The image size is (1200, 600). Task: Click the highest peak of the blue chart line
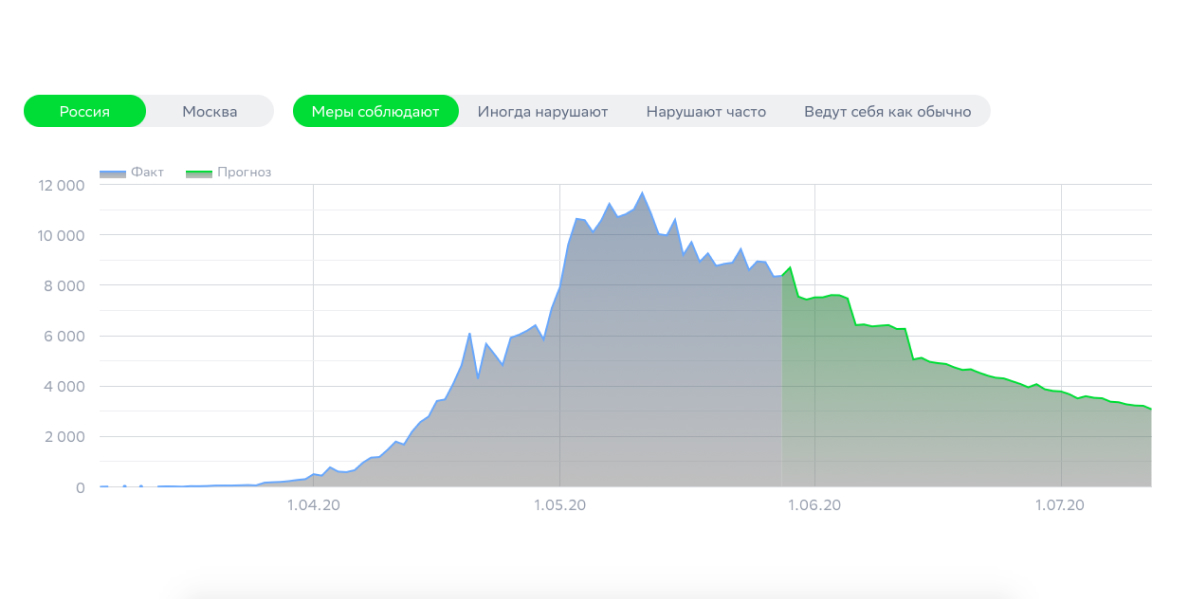click(642, 193)
